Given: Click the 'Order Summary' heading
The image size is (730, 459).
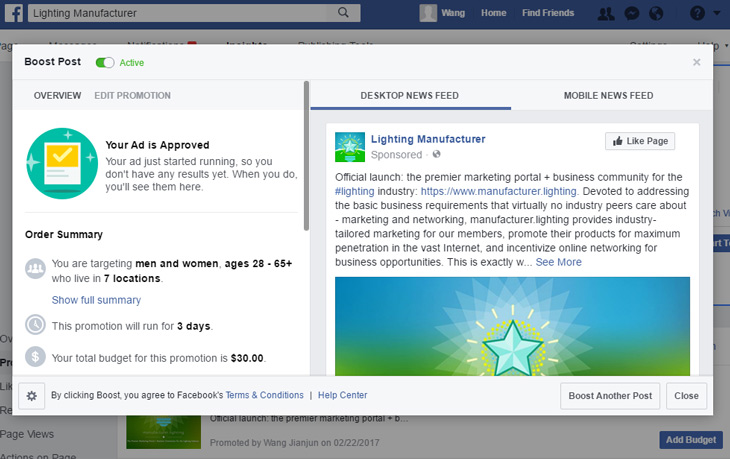Looking at the screenshot, I should coord(64,235).
